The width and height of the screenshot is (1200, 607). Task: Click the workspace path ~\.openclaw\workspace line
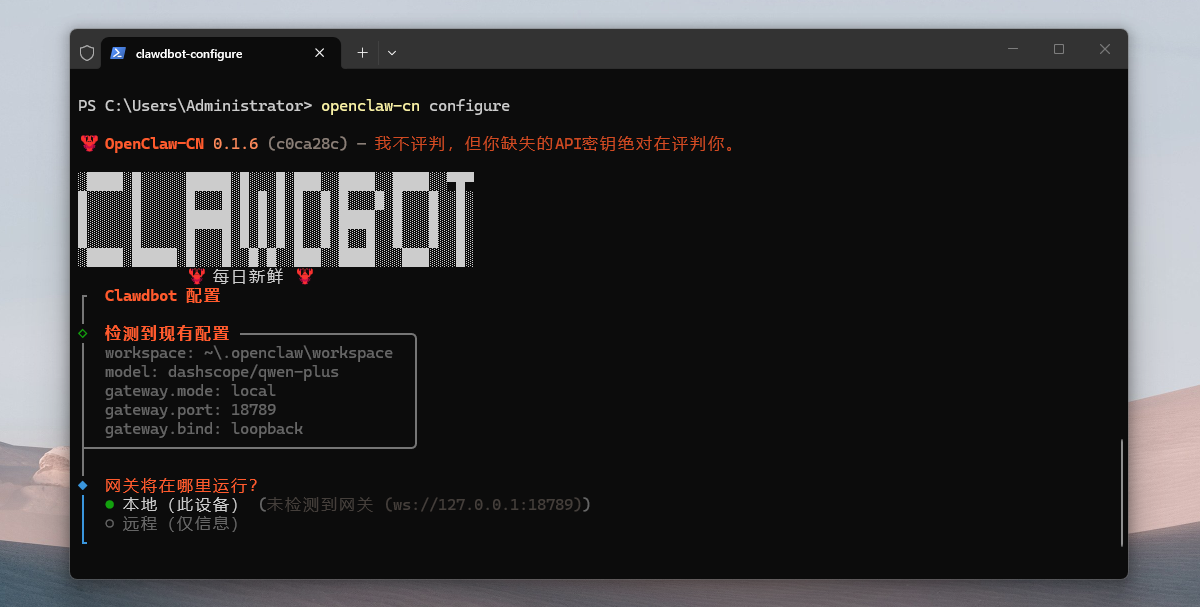(248, 353)
